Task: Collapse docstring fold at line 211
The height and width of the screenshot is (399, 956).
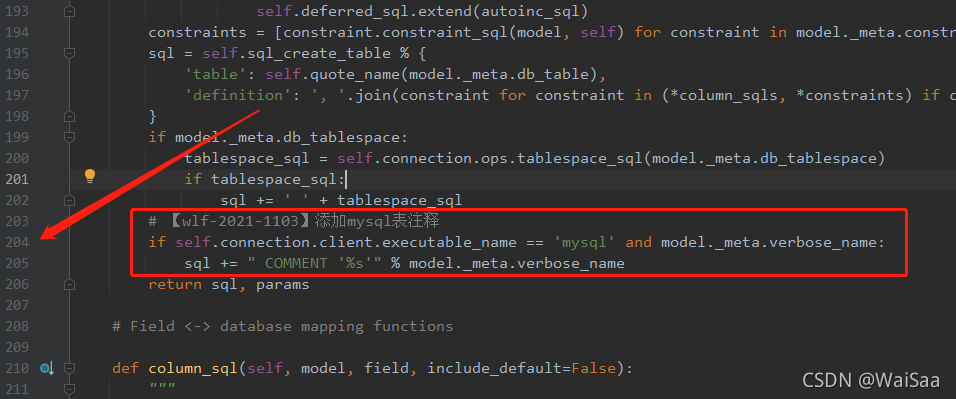Action: pos(70,389)
